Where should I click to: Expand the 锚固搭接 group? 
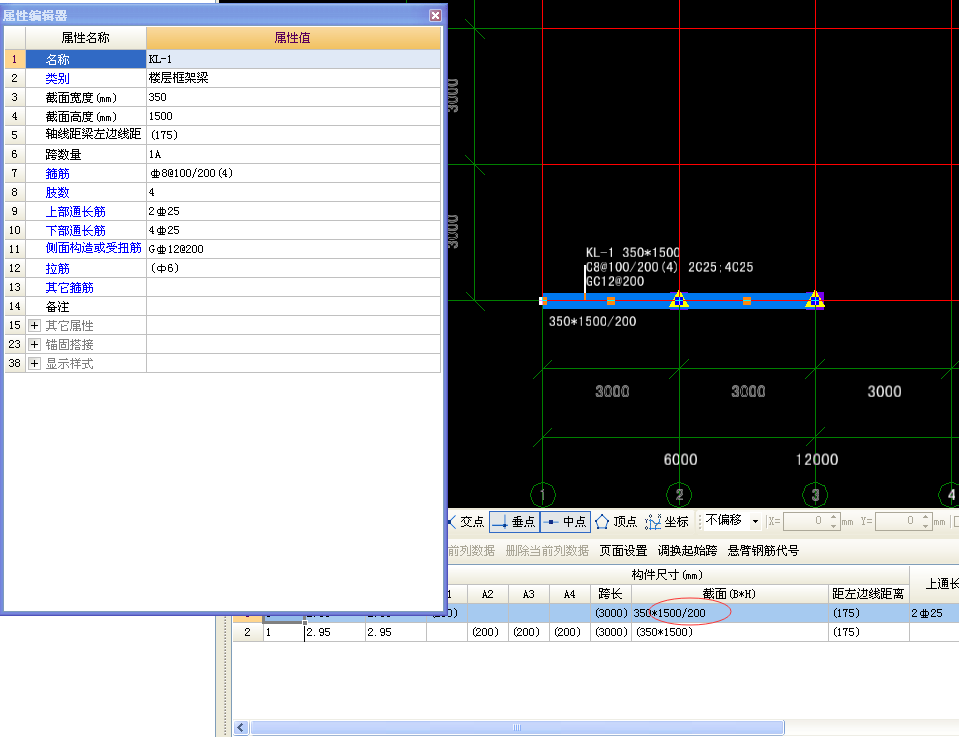(34, 344)
